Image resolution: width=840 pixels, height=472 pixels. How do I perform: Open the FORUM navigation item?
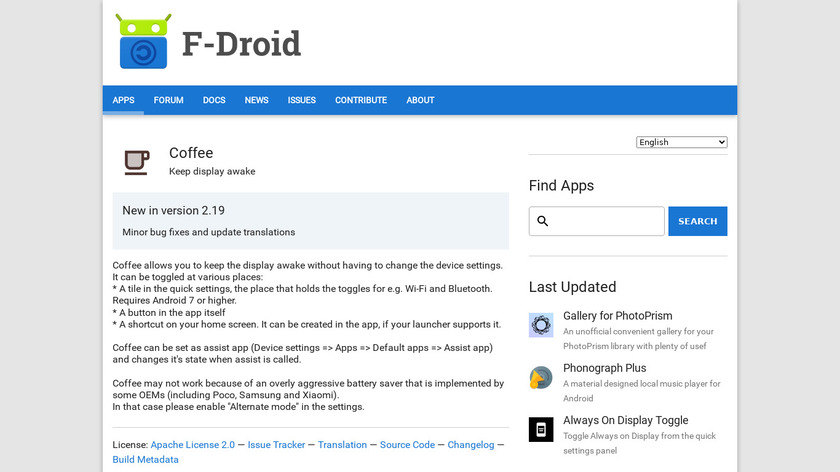coord(169,100)
